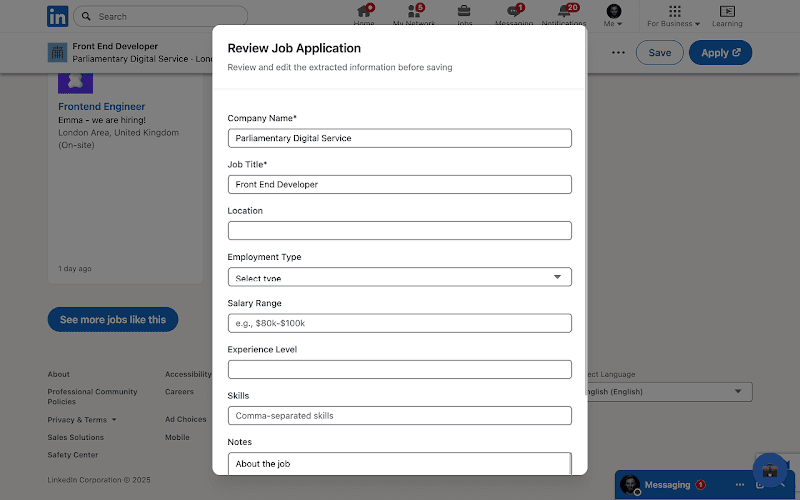The height and width of the screenshot is (500, 800).
Task: Open the Select Language dropdown
Action: click(x=666, y=392)
